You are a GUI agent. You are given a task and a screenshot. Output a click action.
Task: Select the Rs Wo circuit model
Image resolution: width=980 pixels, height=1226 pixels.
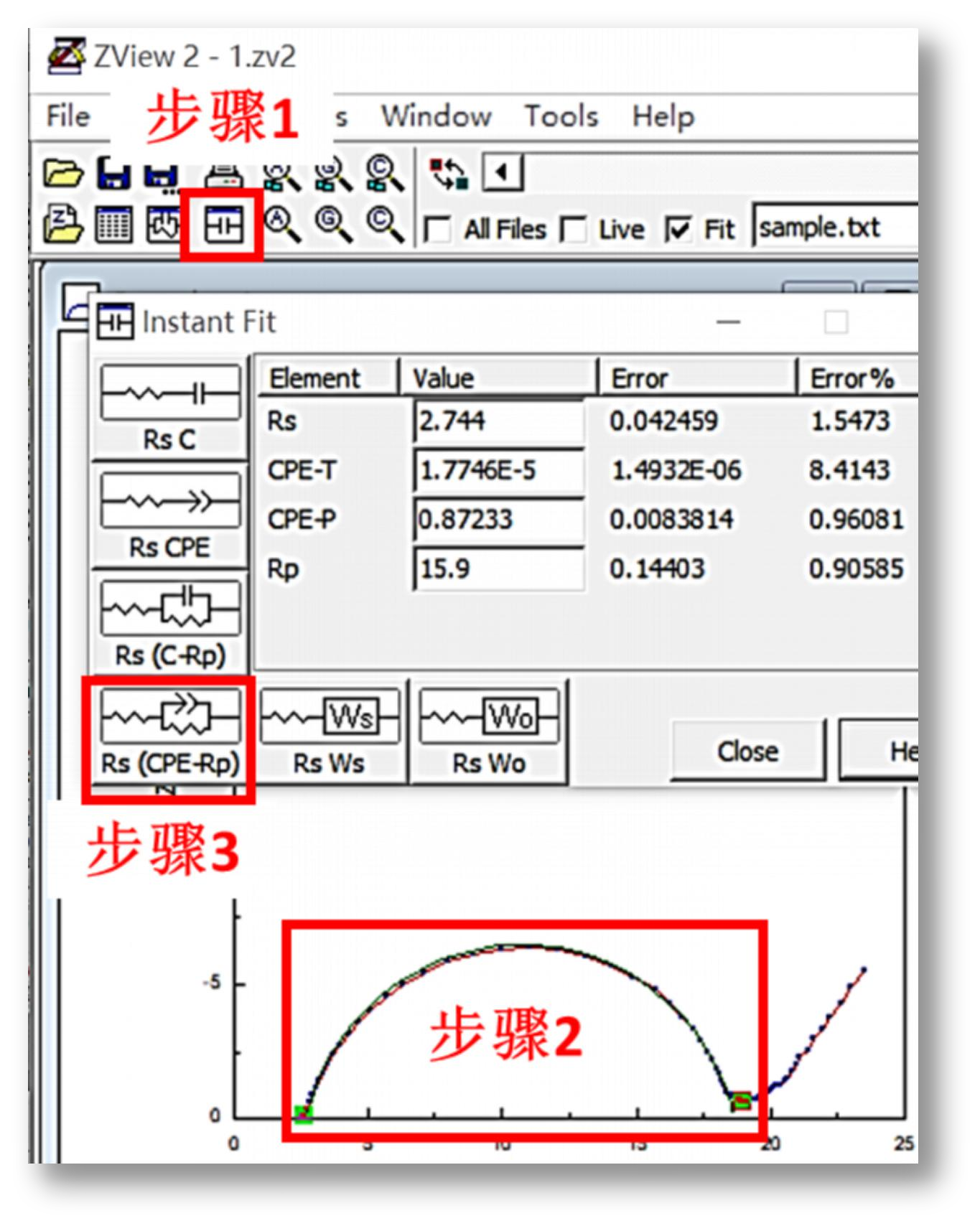coord(489,732)
